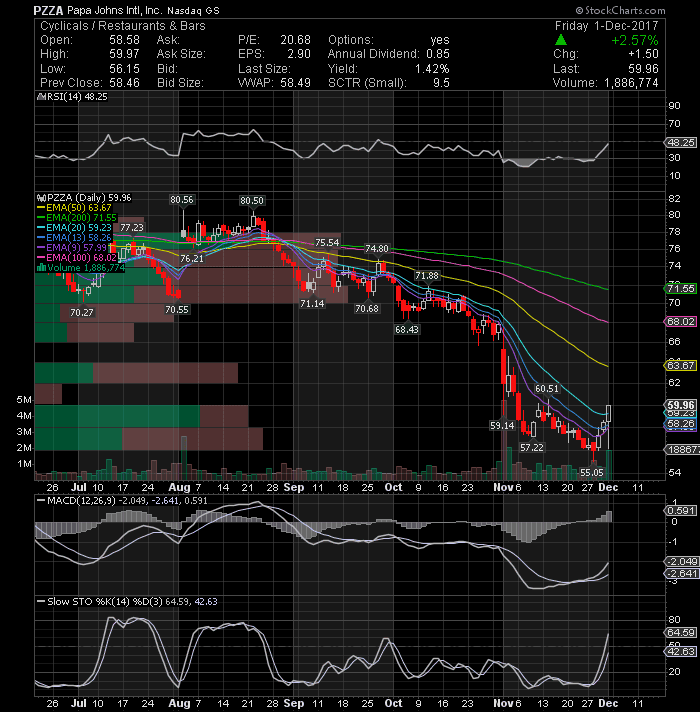The width and height of the screenshot is (700, 712).
Task: Click the Slow STO %K(14) %D(3) panel label
Action: pos(105,602)
